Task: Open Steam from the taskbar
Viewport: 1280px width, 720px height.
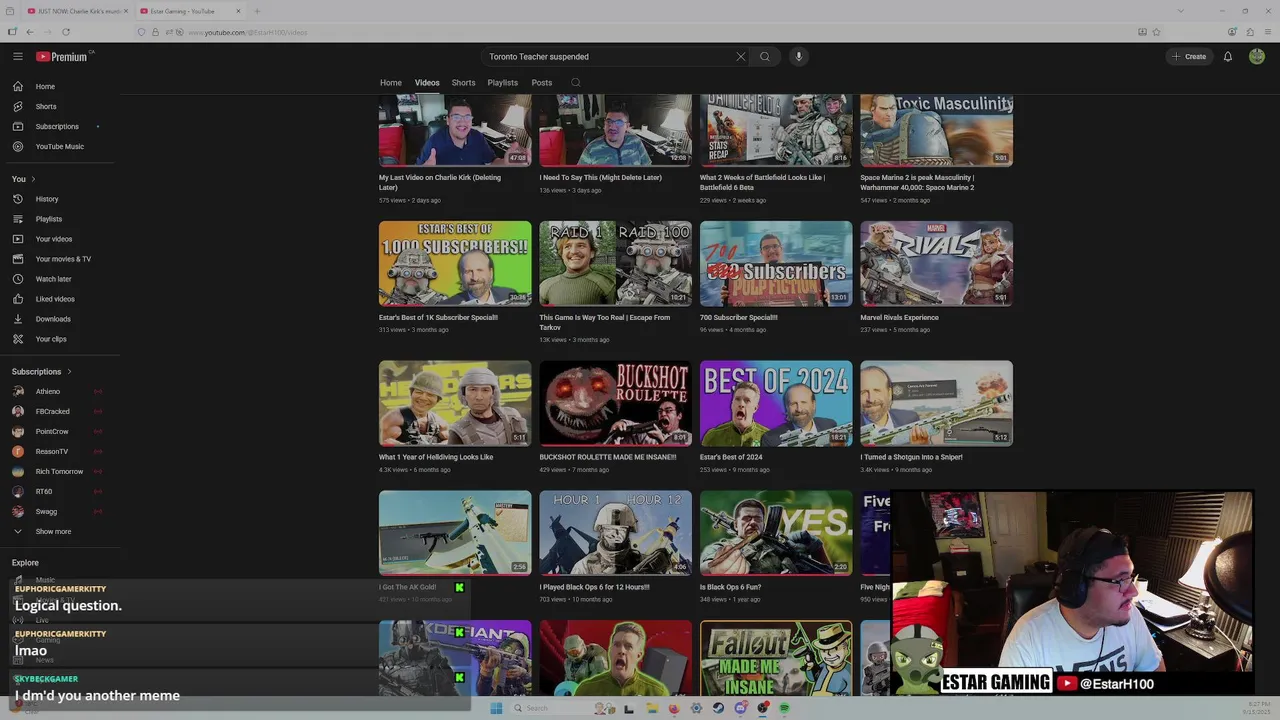Action: tap(718, 708)
